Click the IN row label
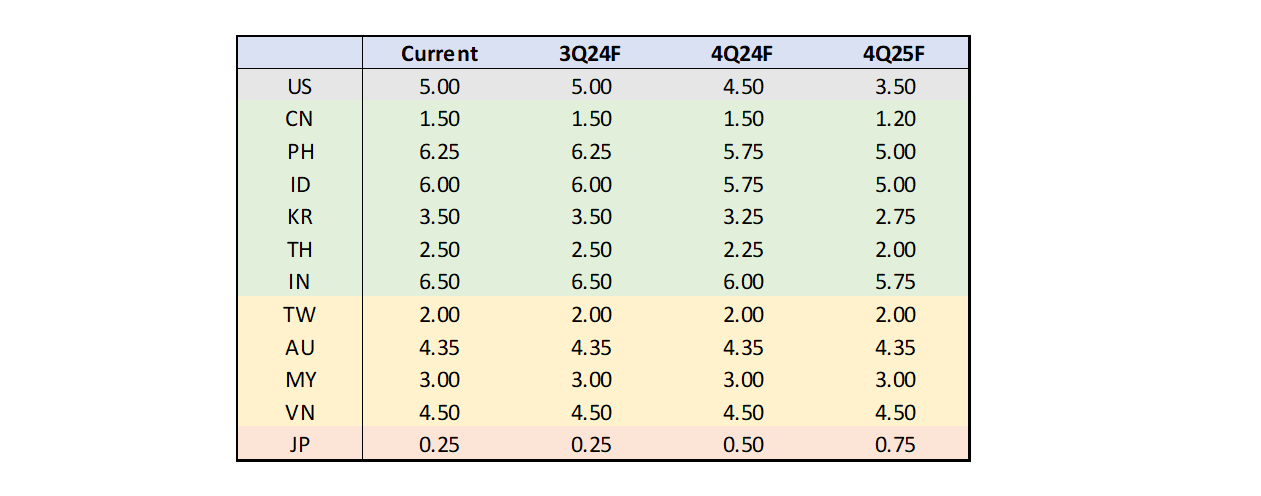 [299, 282]
